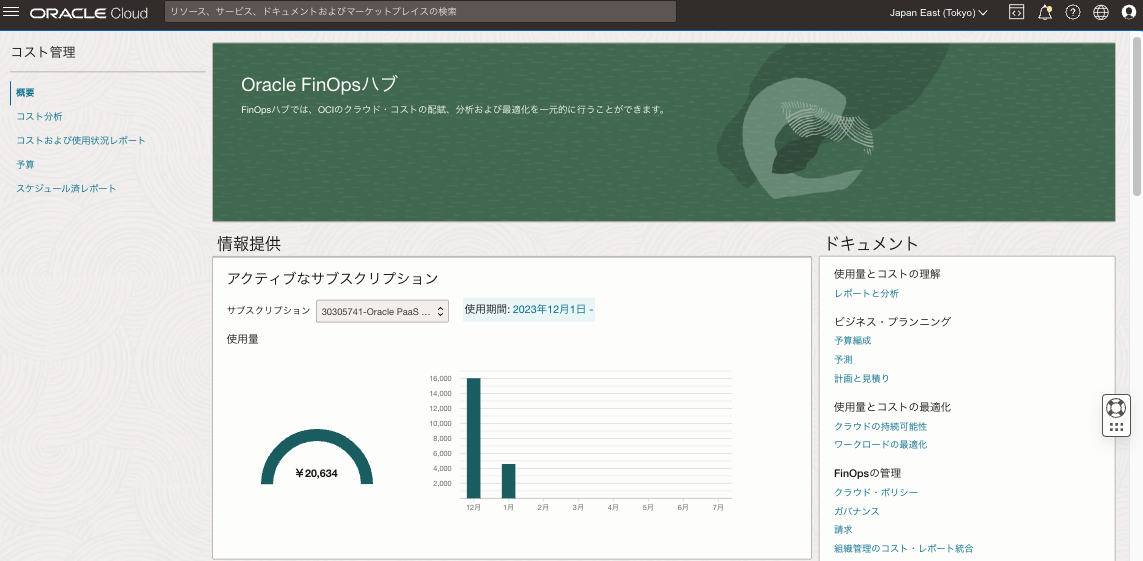The image size is (1143, 561).
Task: Click the ドキュメント section heading
Action: coord(871,243)
